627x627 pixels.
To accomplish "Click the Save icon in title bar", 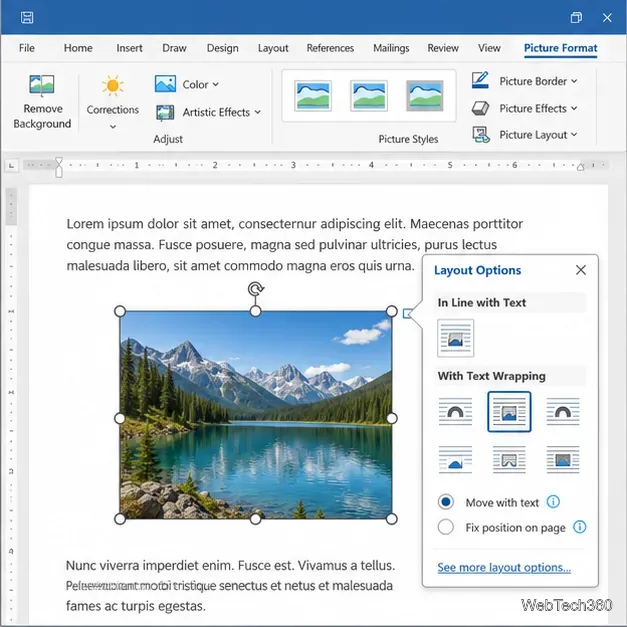I will pos(27,18).
